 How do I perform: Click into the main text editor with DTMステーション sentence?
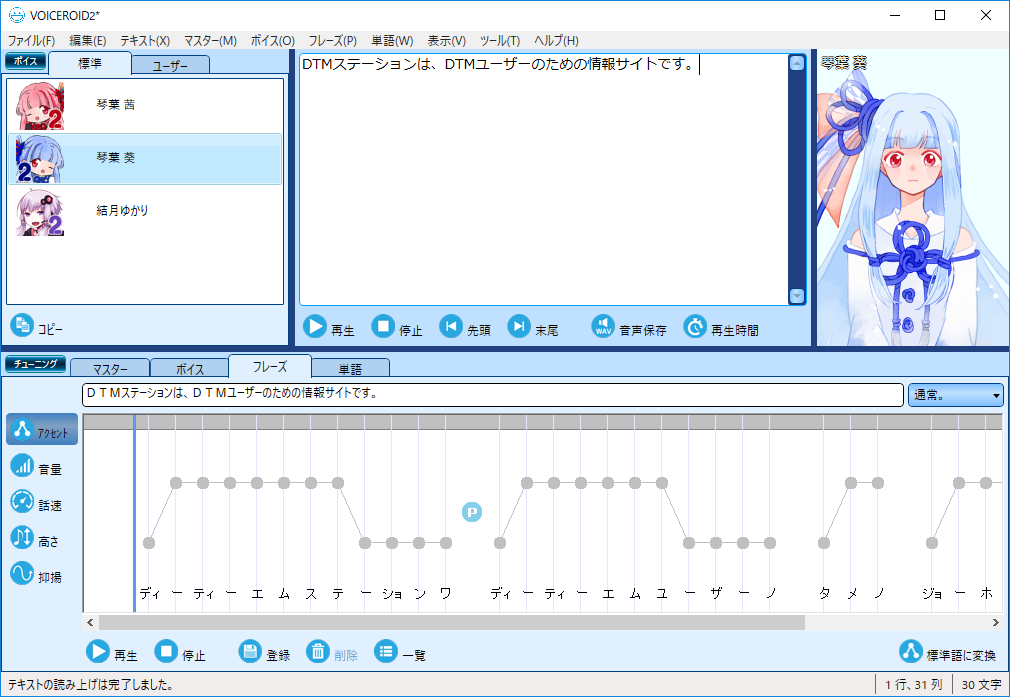pyautogui.click(x=544, y=179)
